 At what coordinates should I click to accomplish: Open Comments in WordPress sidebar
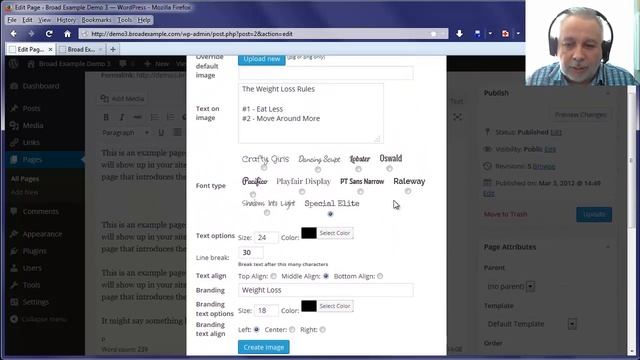(x=40, y=211)
